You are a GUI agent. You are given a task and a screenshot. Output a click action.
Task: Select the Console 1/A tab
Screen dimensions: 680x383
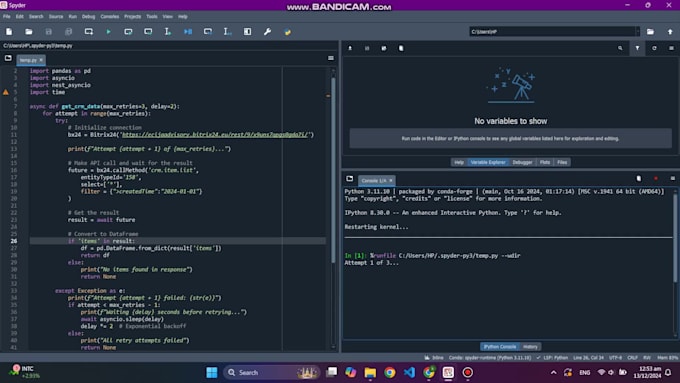pyautogui.click(x=374, y=180)
